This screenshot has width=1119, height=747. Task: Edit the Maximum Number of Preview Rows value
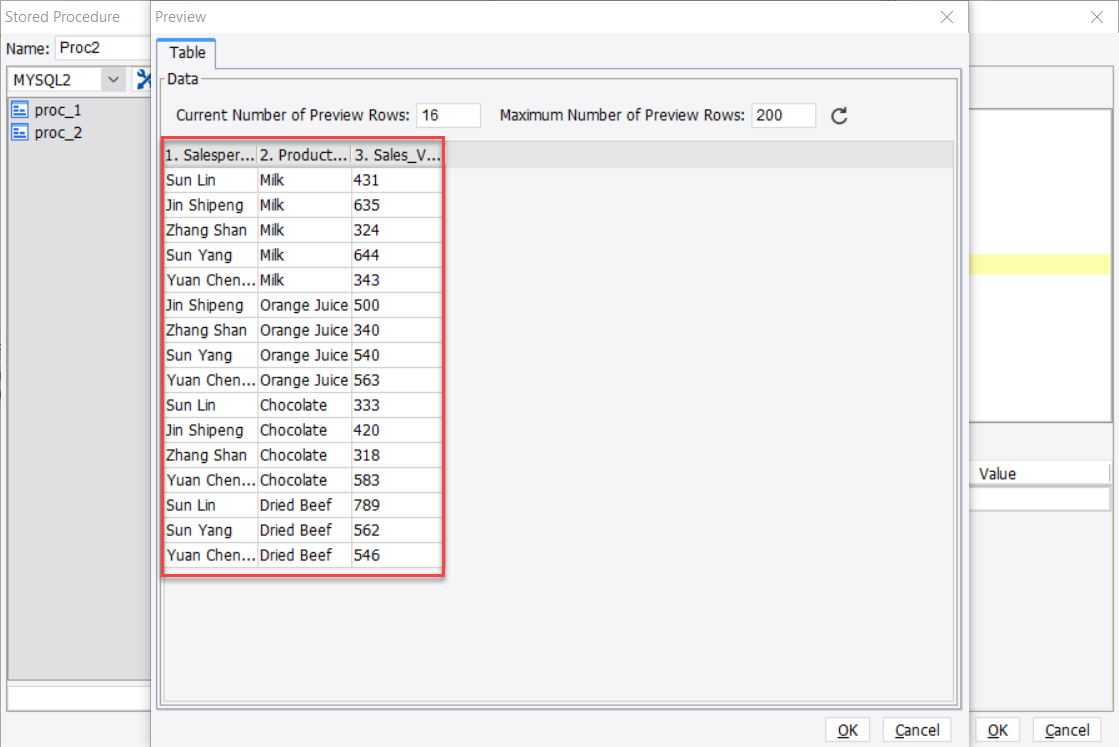pos(783,115)
